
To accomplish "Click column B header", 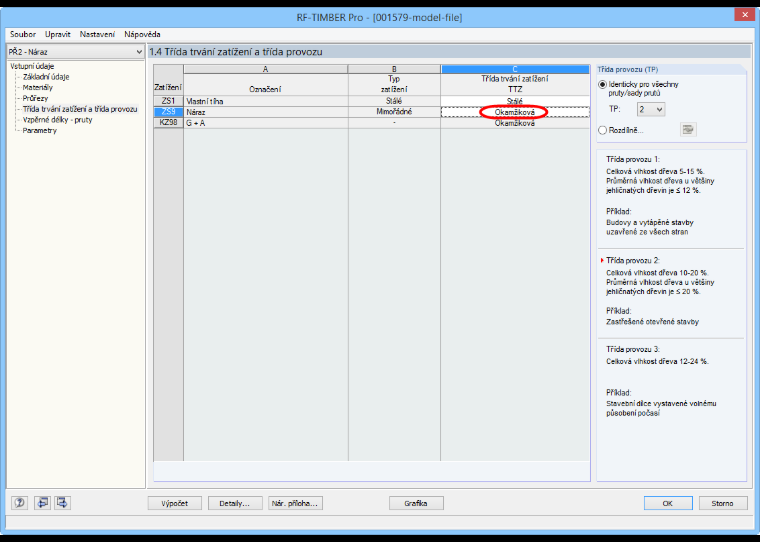I will point(394,69).
